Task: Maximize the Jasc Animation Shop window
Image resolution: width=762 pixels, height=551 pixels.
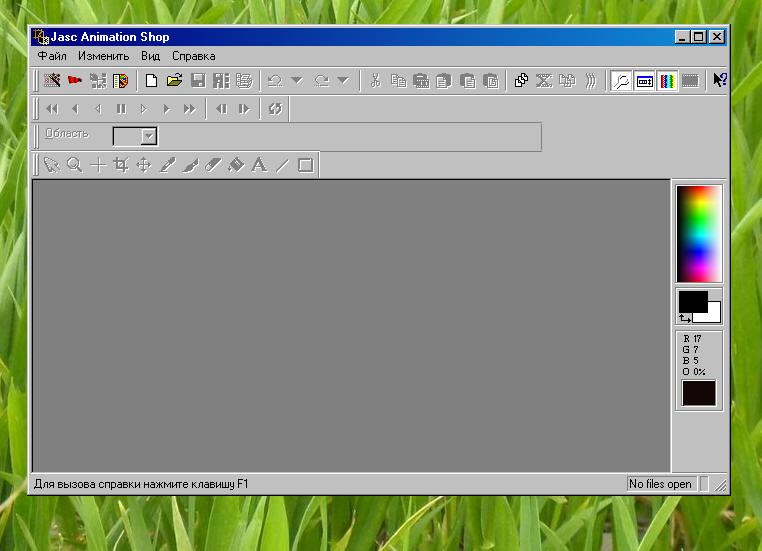Action: pyautogui.click(x=699, y=37)
